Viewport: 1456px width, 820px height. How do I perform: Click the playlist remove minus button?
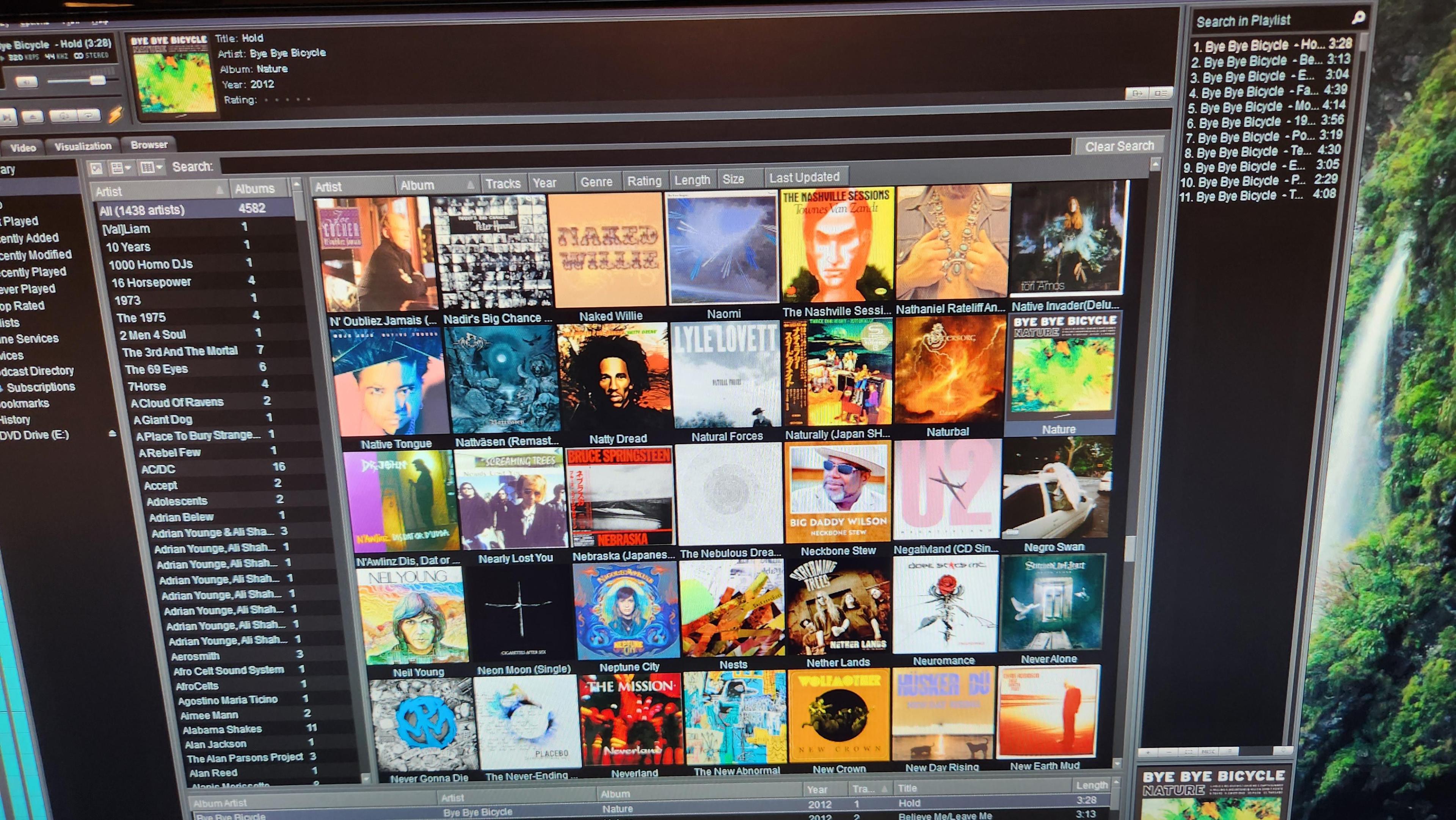1168,753
